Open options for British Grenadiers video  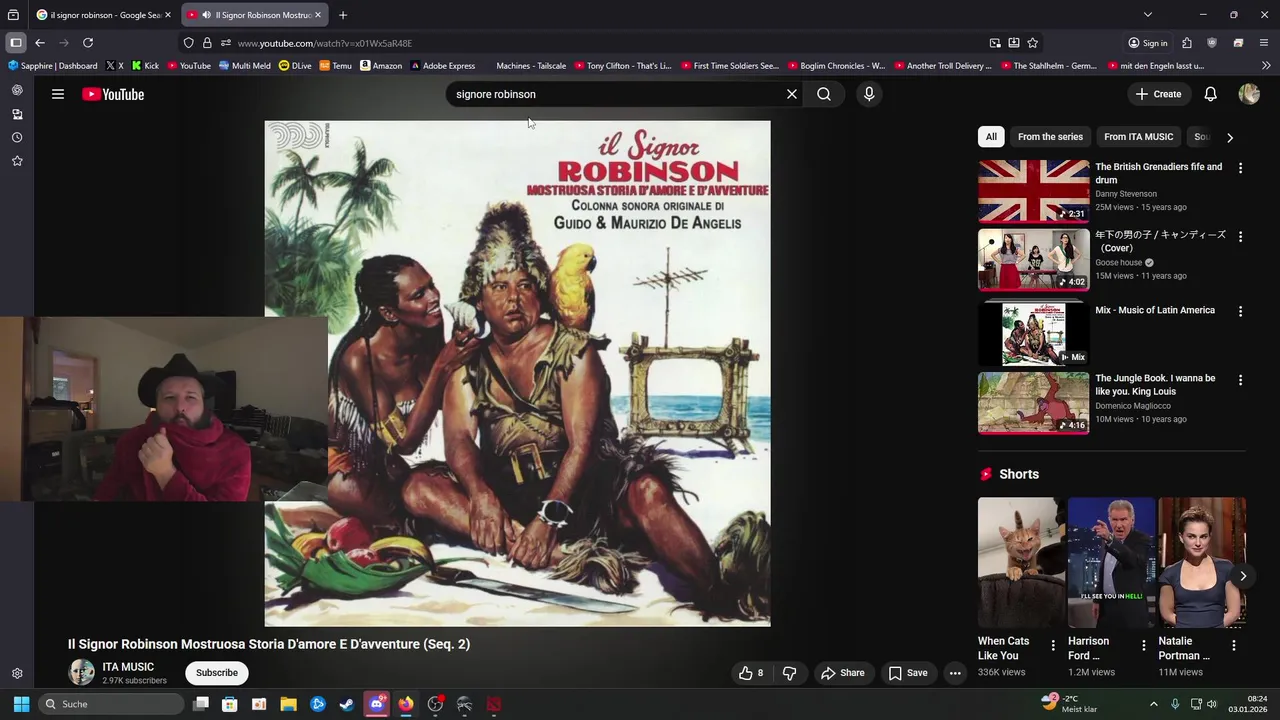(1240, 168)
